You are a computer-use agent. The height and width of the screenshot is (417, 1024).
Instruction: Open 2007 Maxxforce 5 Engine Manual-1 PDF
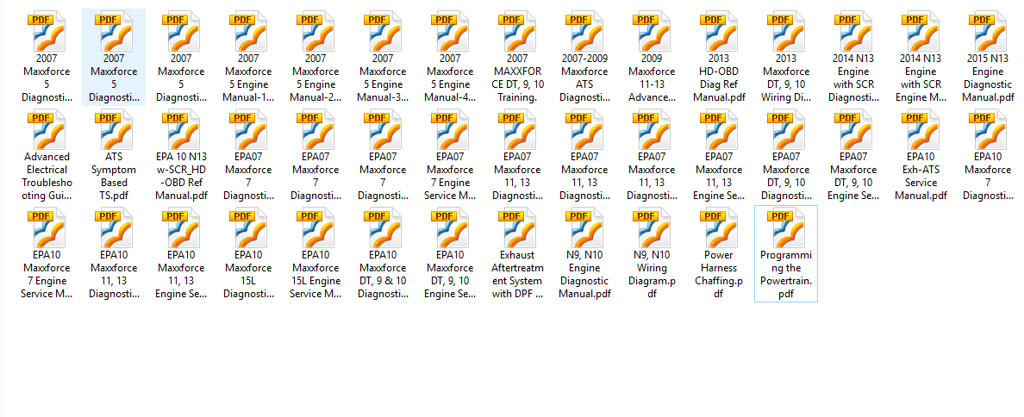pyautogui.click(x=248, y=57)
